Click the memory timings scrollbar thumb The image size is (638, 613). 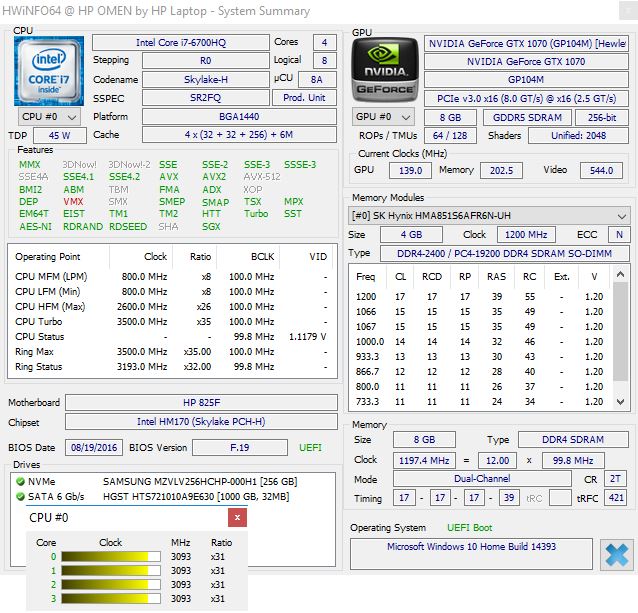(621, 331)
